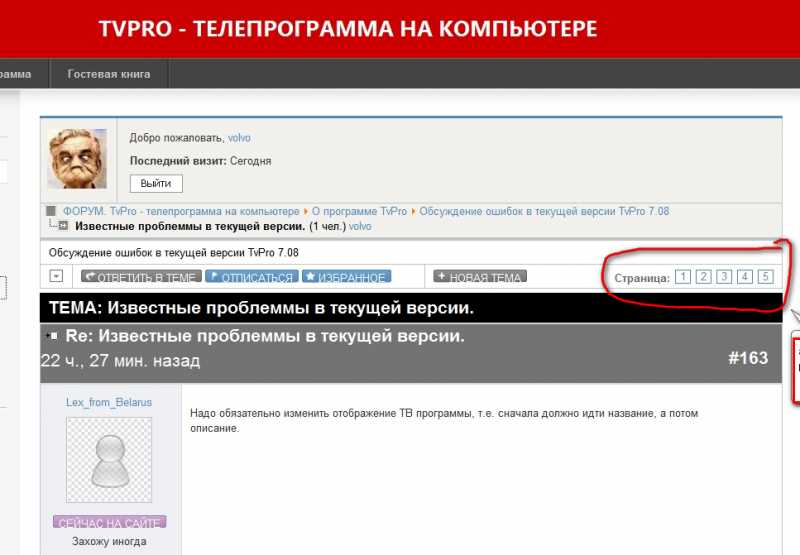The image size is (800, 555).
Task: Click Обсуждение ошибок в текущей версии TvPro 7.08 description
Action: (x=173, y=253)
